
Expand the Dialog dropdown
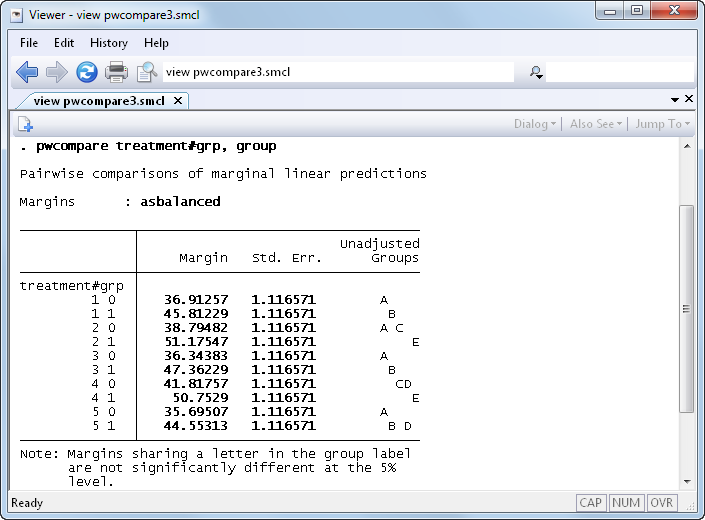coord(535,124)
